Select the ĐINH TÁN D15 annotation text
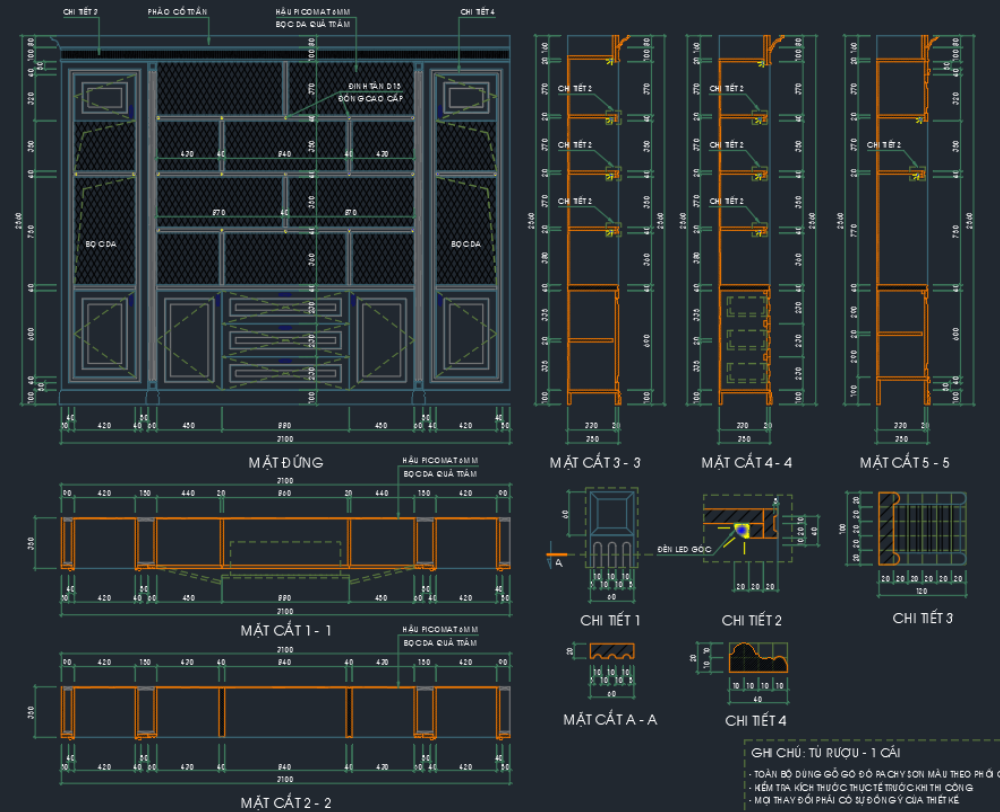Image resolution: width=1000 pixels, height=812 pixels. tap(374, 86)
